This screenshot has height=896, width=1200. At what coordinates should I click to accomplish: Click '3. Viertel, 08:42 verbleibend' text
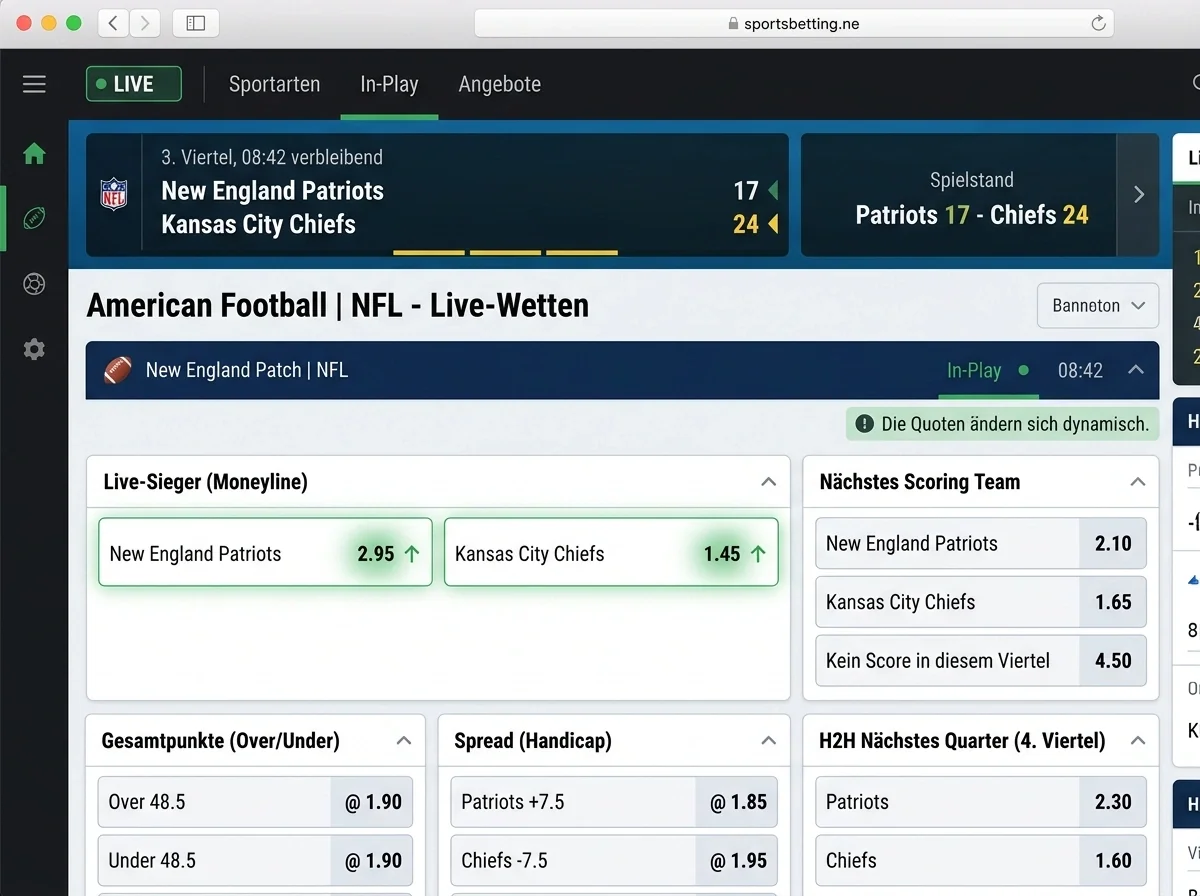tap(272, 157)
